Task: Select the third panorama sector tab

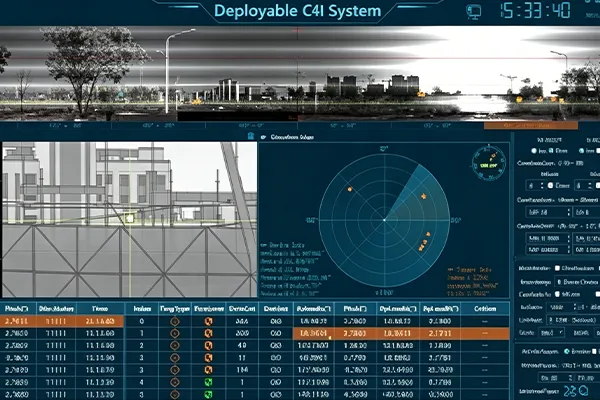Action: coord(251,126)
